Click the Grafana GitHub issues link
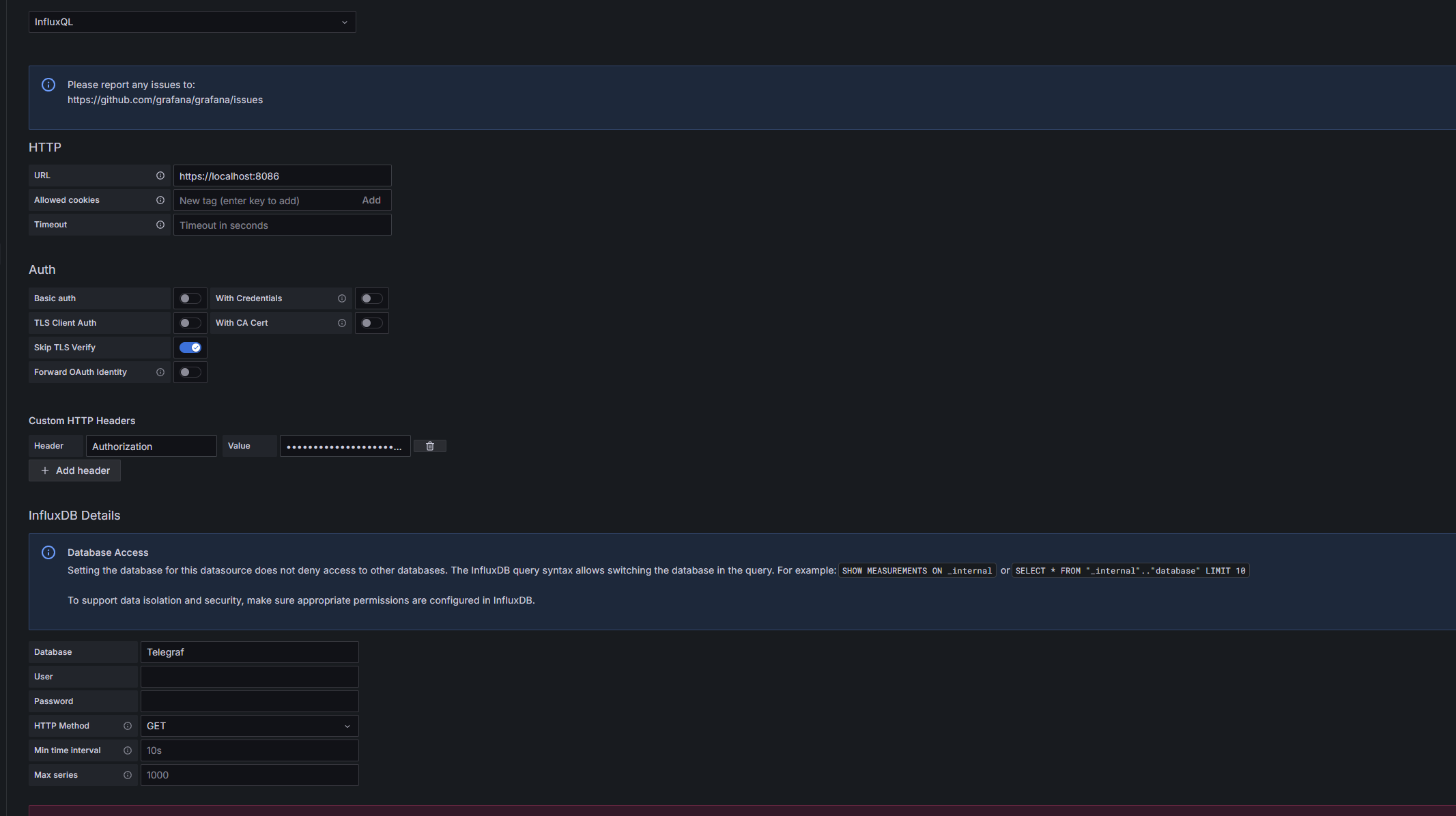Screen dimensions: 1456x816 [165, 100]
